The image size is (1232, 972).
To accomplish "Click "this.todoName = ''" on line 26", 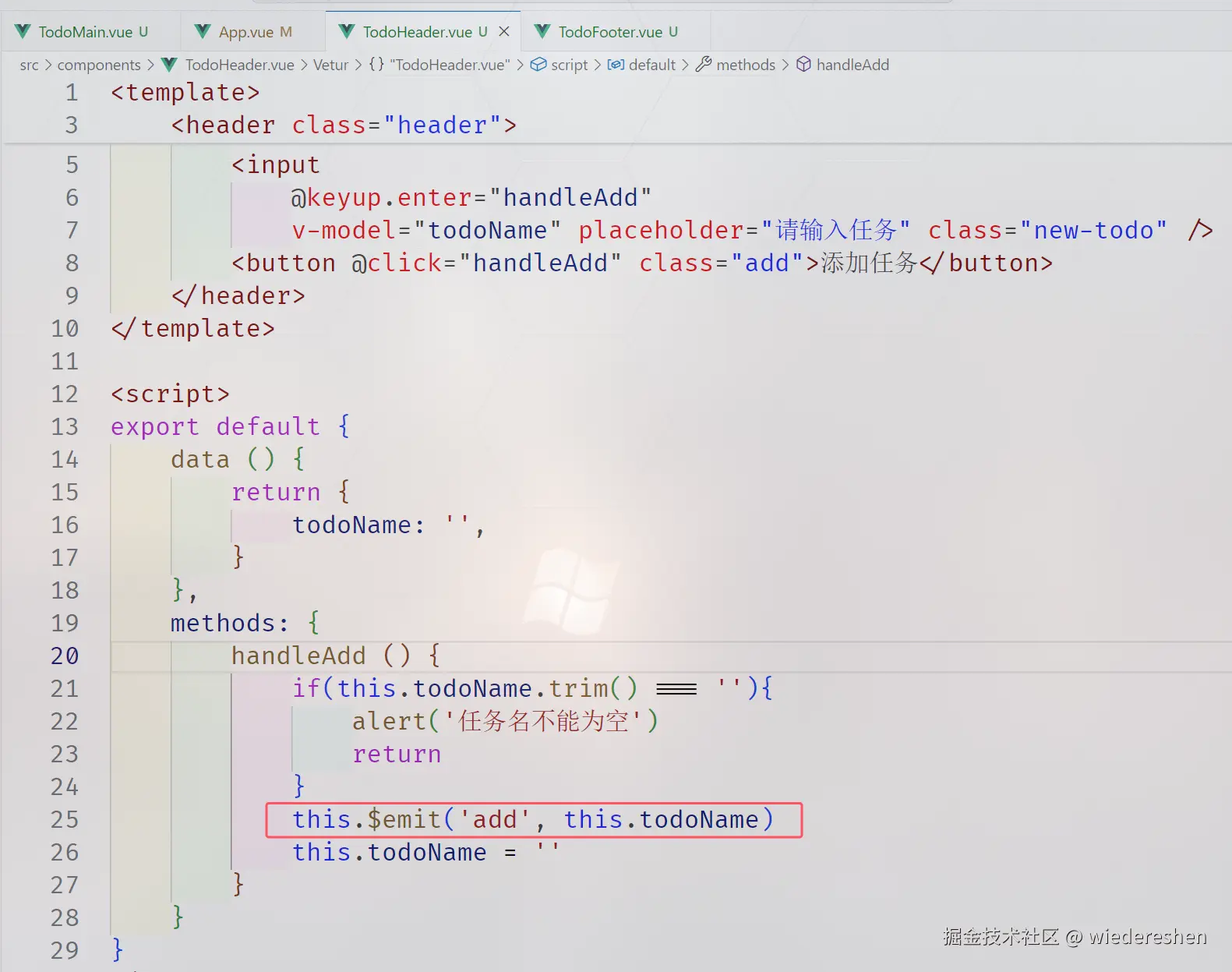I will coord(426,852).
